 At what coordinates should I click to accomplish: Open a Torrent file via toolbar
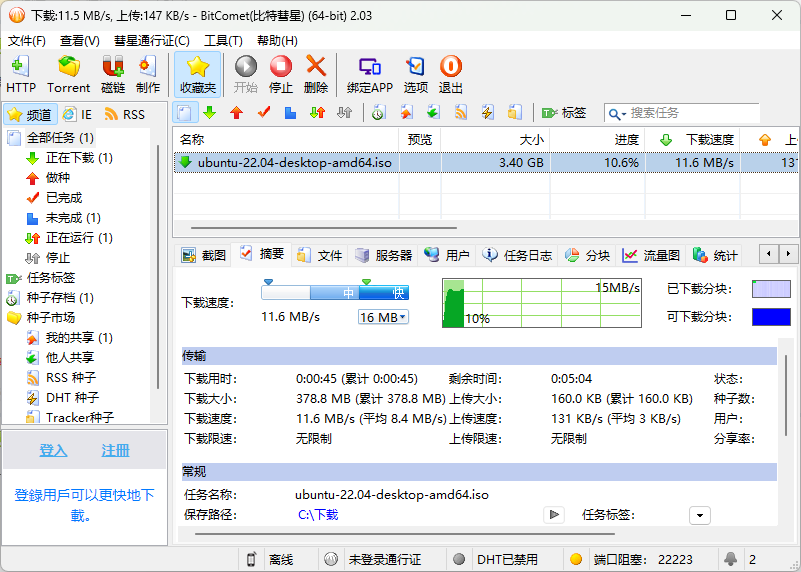pos(68,74)
